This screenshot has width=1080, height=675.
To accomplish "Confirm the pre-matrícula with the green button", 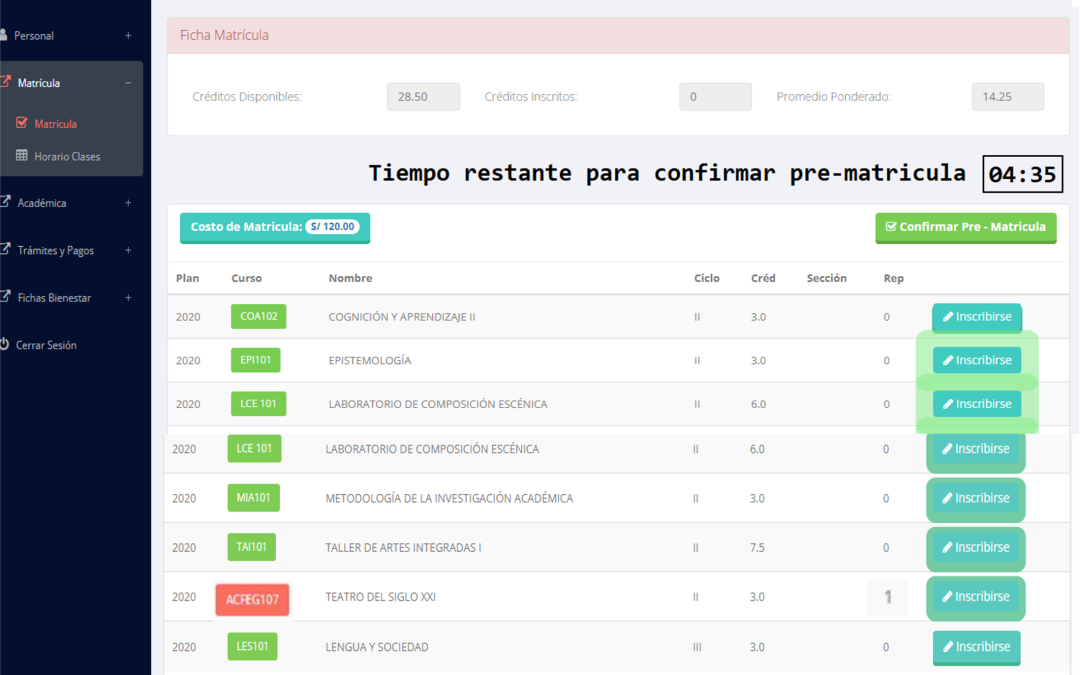I will [966, 227].
